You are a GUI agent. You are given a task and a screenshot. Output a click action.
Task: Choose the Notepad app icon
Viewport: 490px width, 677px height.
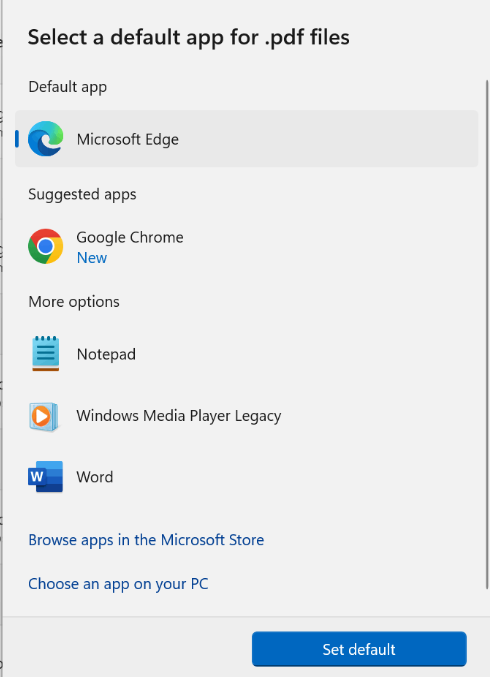(45, 354)
